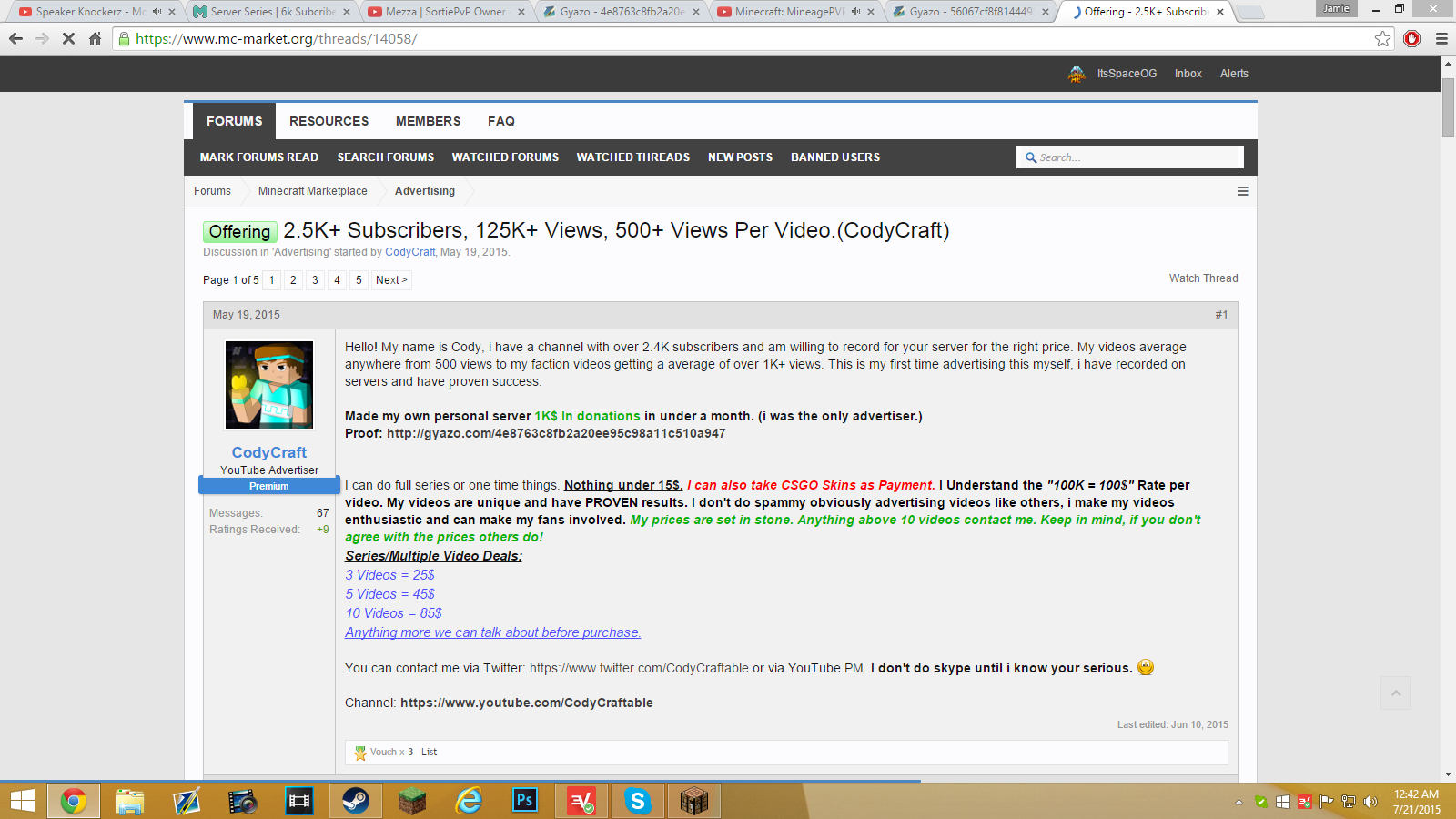Bookmark this page with the star
The height and width of the screenshot is (819, 1456).
click(1383, 39)
